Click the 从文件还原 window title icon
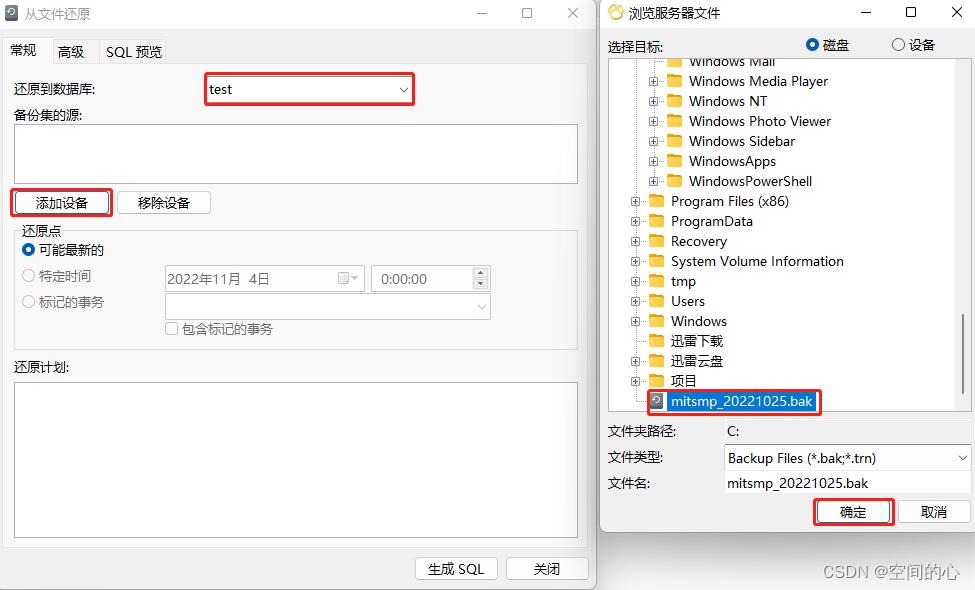 pyautogui.click(x=11, y=13)
